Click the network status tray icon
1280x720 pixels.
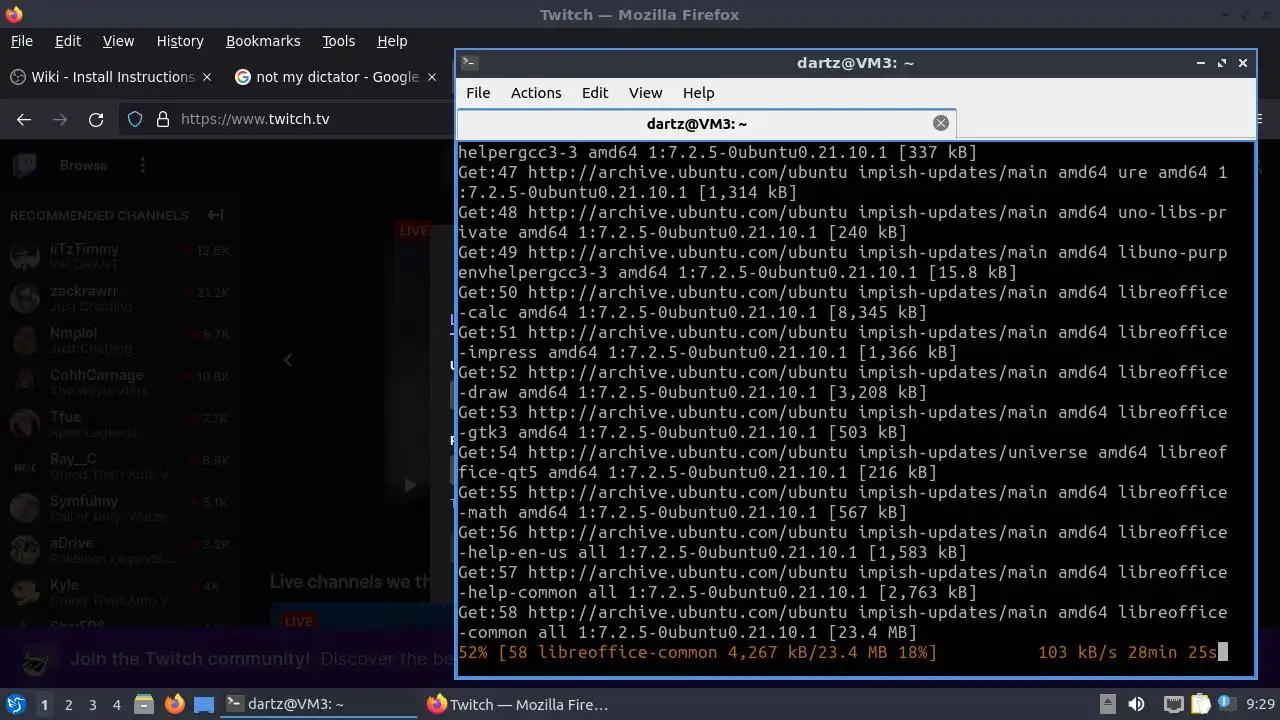(x=1174, y=704)
